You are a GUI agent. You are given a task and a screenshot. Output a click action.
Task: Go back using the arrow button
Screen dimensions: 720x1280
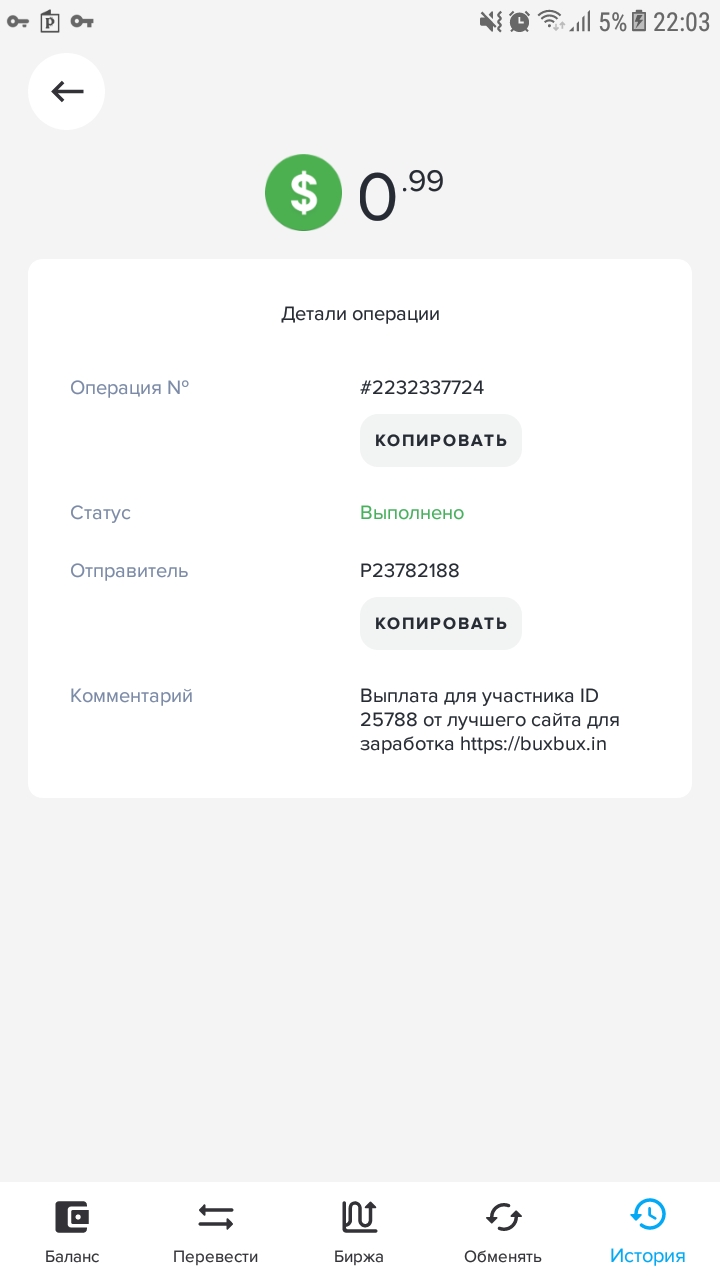coord(67,92)
